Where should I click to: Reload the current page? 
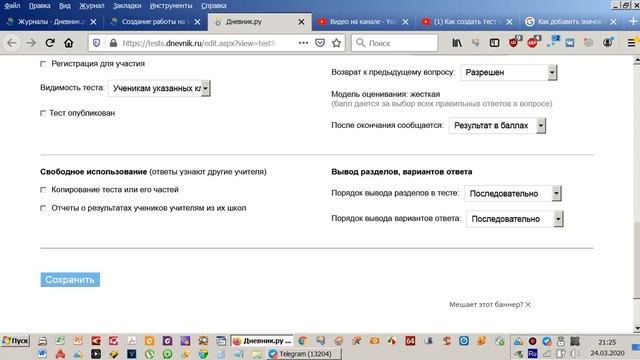pyautogui.click(x=50, y=43)
